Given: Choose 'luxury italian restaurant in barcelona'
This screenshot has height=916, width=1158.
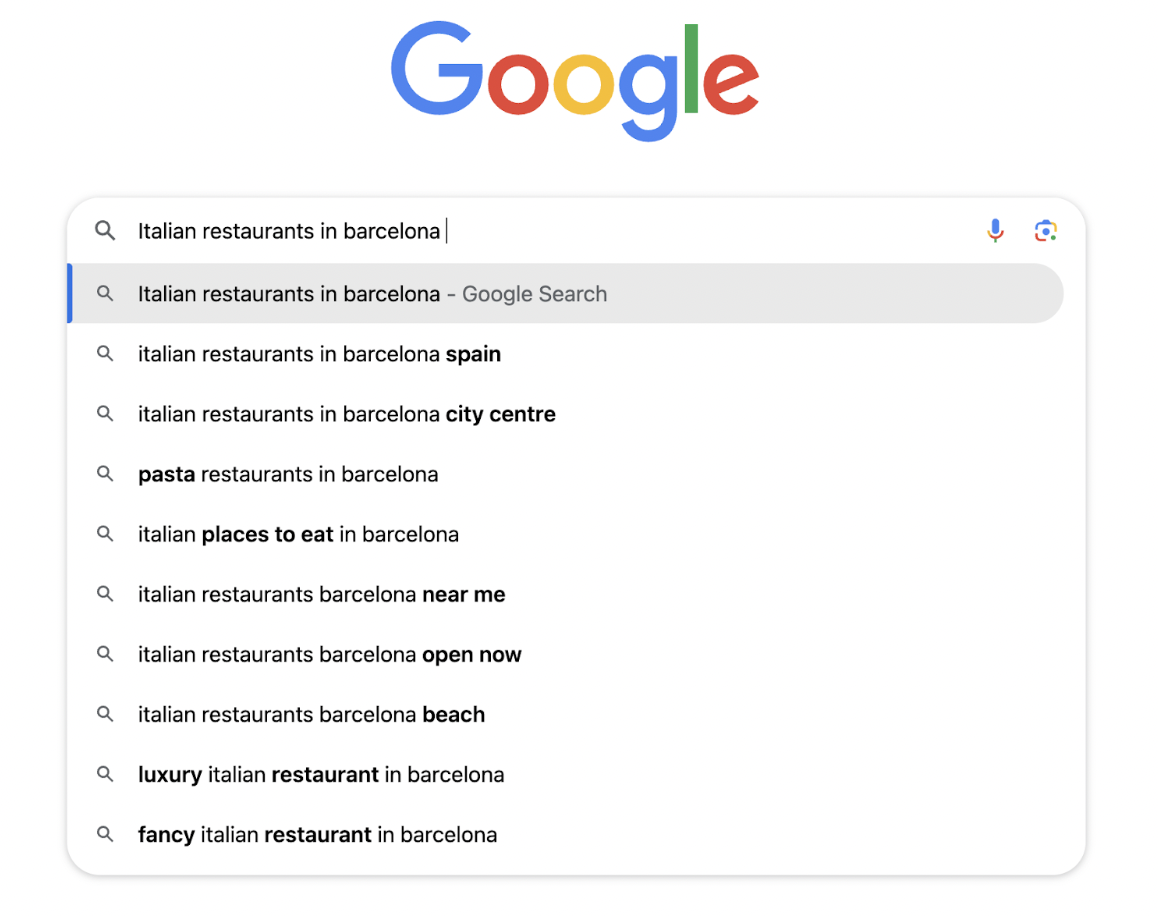Looking at the screenshot, I should pyautogui.click(x=321, y=774).
